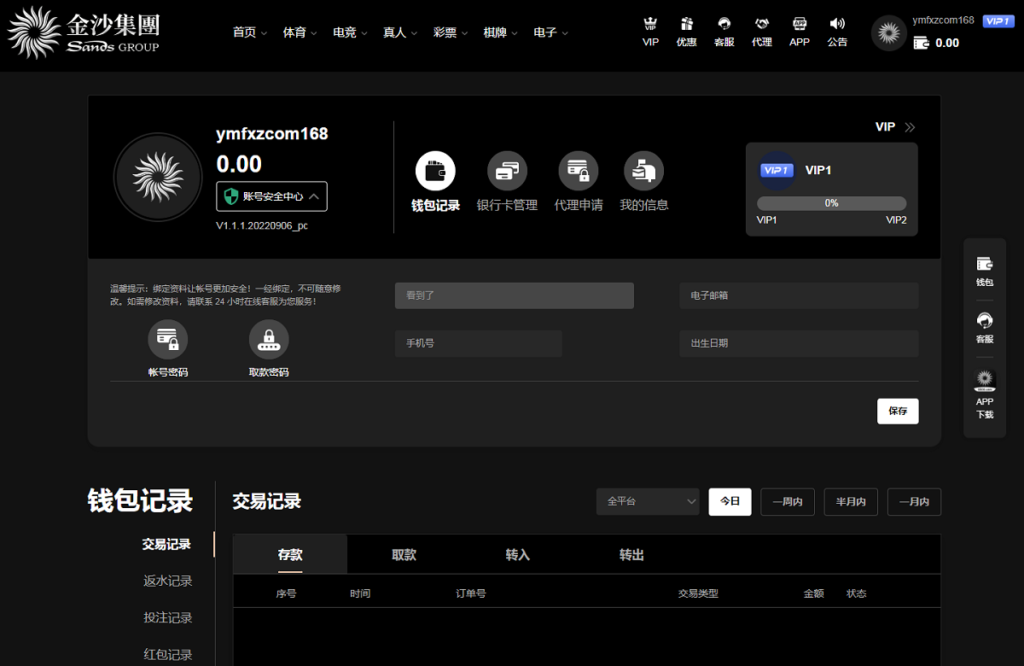Select 投注记录 from the left menu
The width and height of the screenshot is (1024, 666).
click(168, 617)
